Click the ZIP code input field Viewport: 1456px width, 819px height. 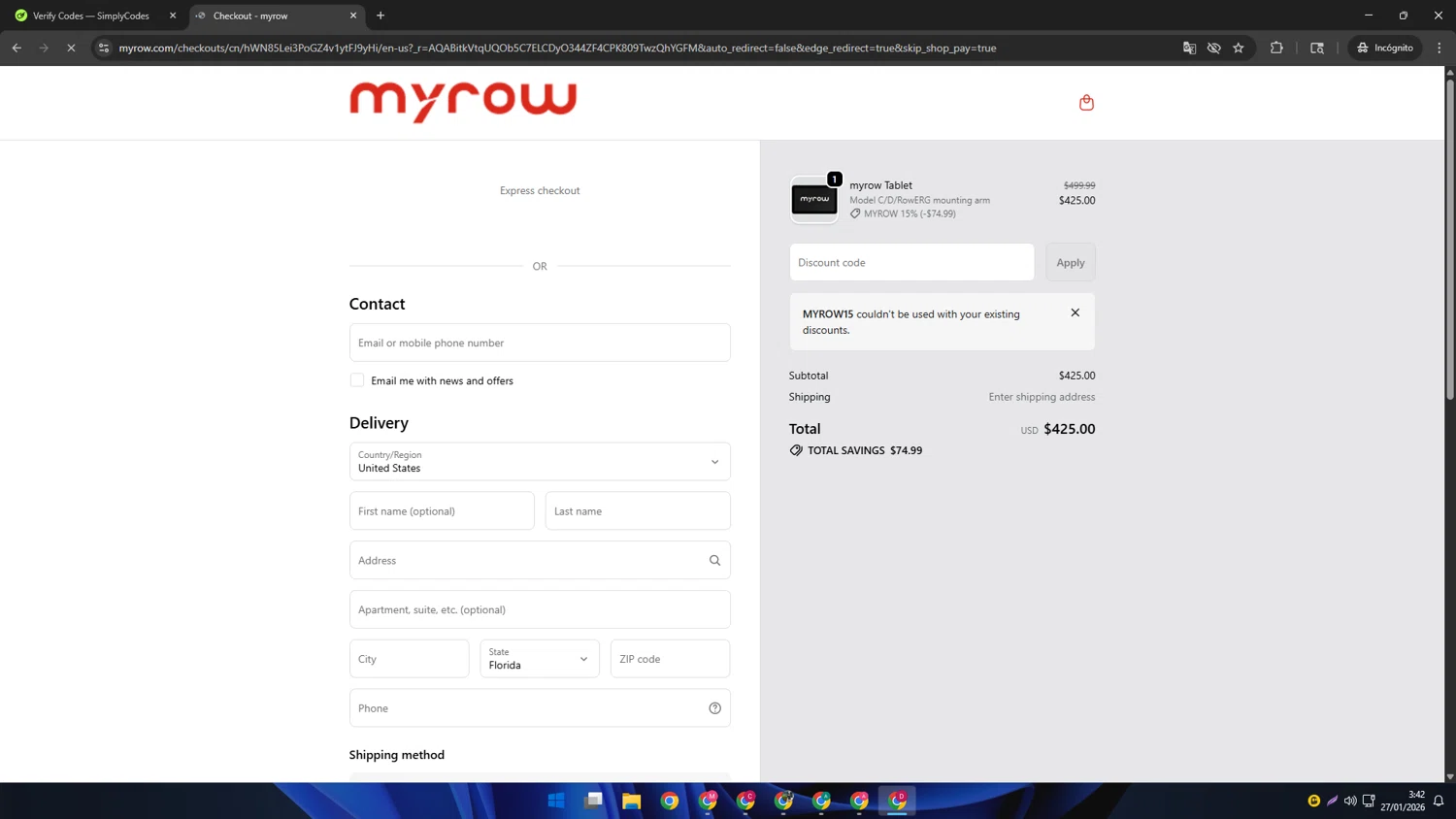(670, 659)
